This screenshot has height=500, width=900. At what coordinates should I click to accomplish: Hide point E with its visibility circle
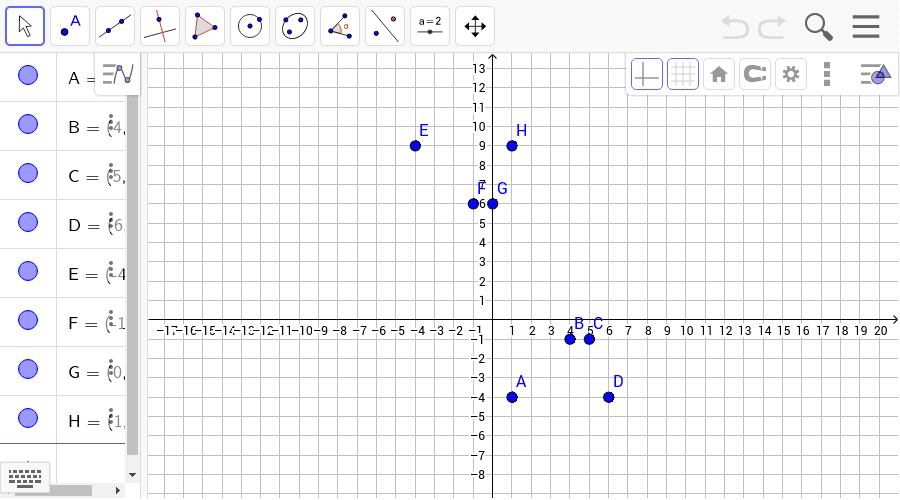[28, 271]
